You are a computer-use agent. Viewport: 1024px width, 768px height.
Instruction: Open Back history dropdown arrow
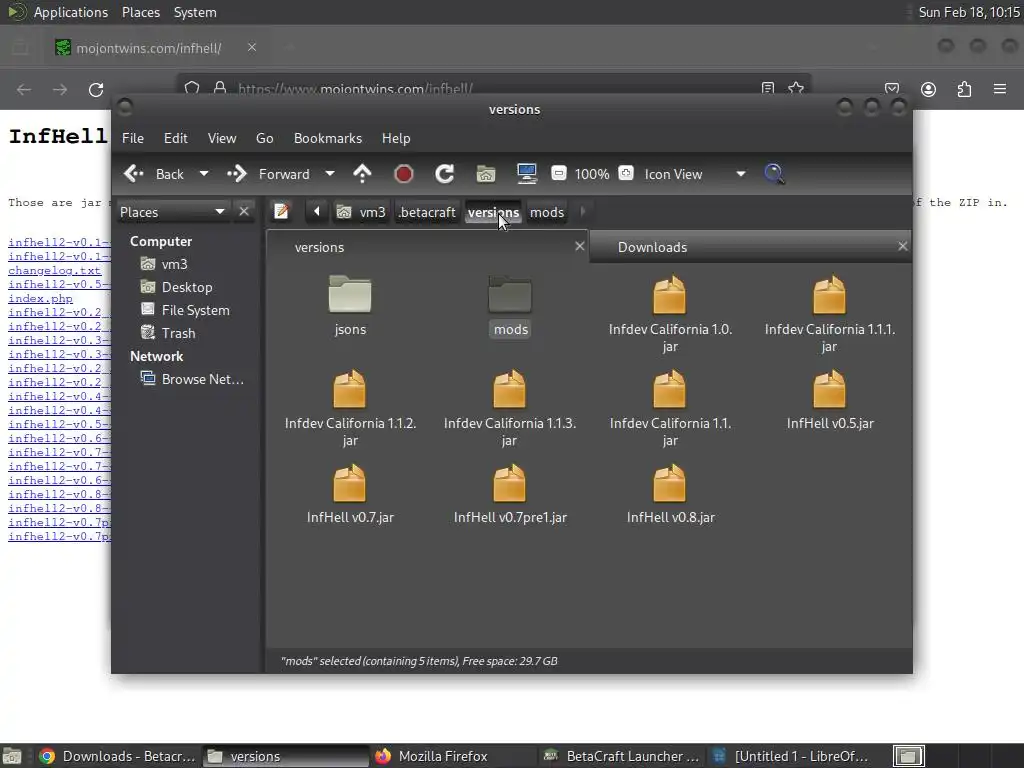[x=204, y=174]
